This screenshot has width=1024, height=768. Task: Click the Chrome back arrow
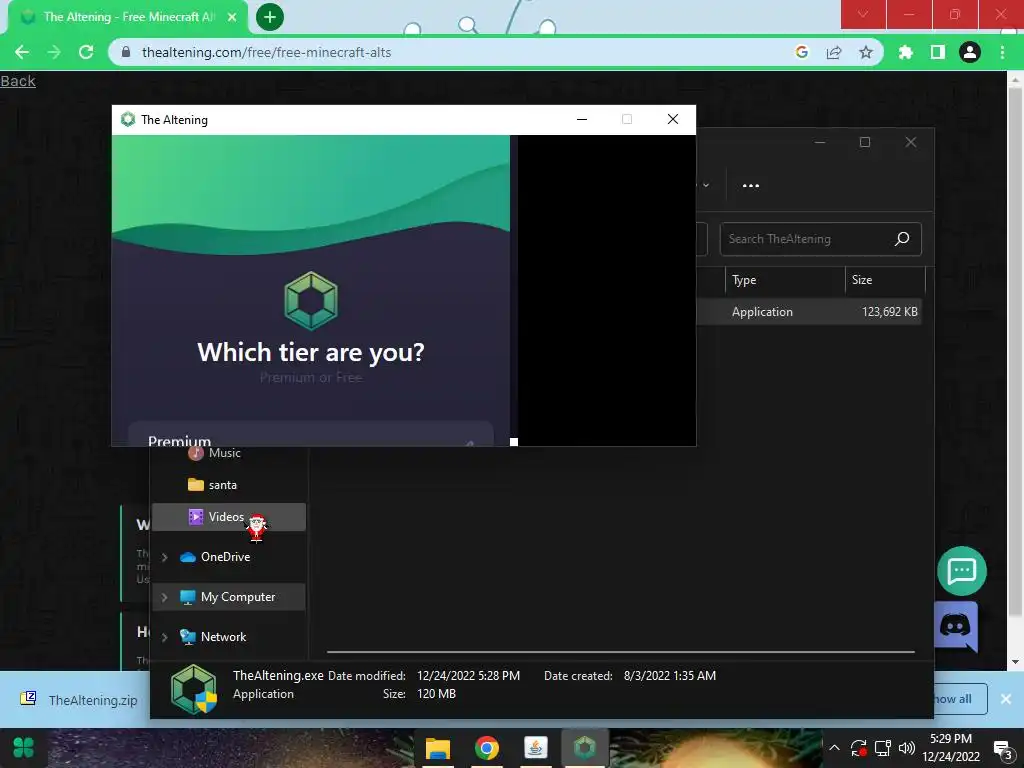click(x=22, y=52)
